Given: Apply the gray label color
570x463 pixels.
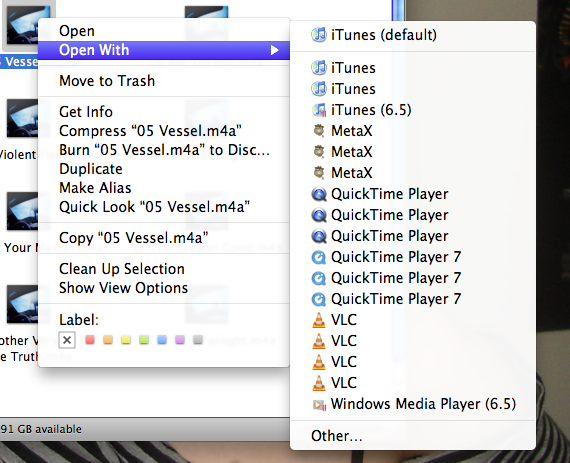Looking at the screenshot, I should [198, 340].
